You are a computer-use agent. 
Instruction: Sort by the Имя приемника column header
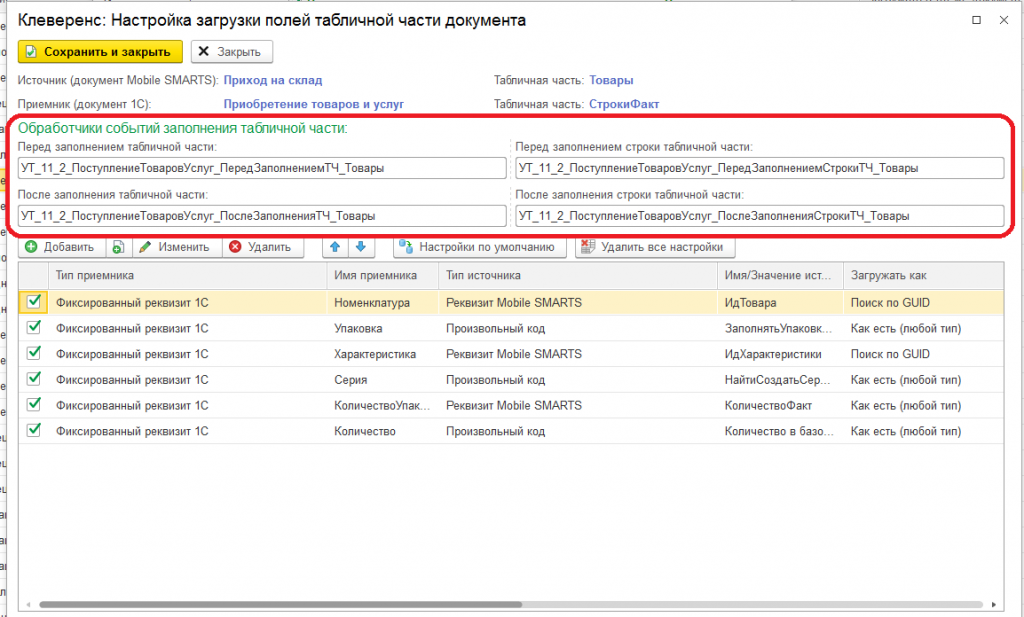point(383,276)
